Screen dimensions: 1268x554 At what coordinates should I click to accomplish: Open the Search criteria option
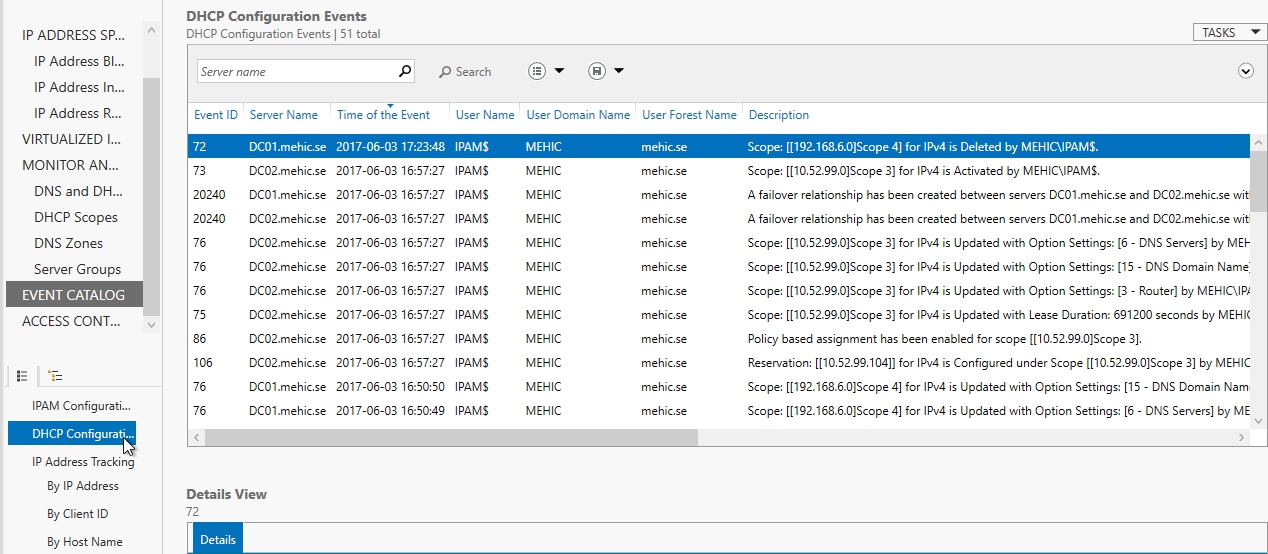(x=465, y=72)
